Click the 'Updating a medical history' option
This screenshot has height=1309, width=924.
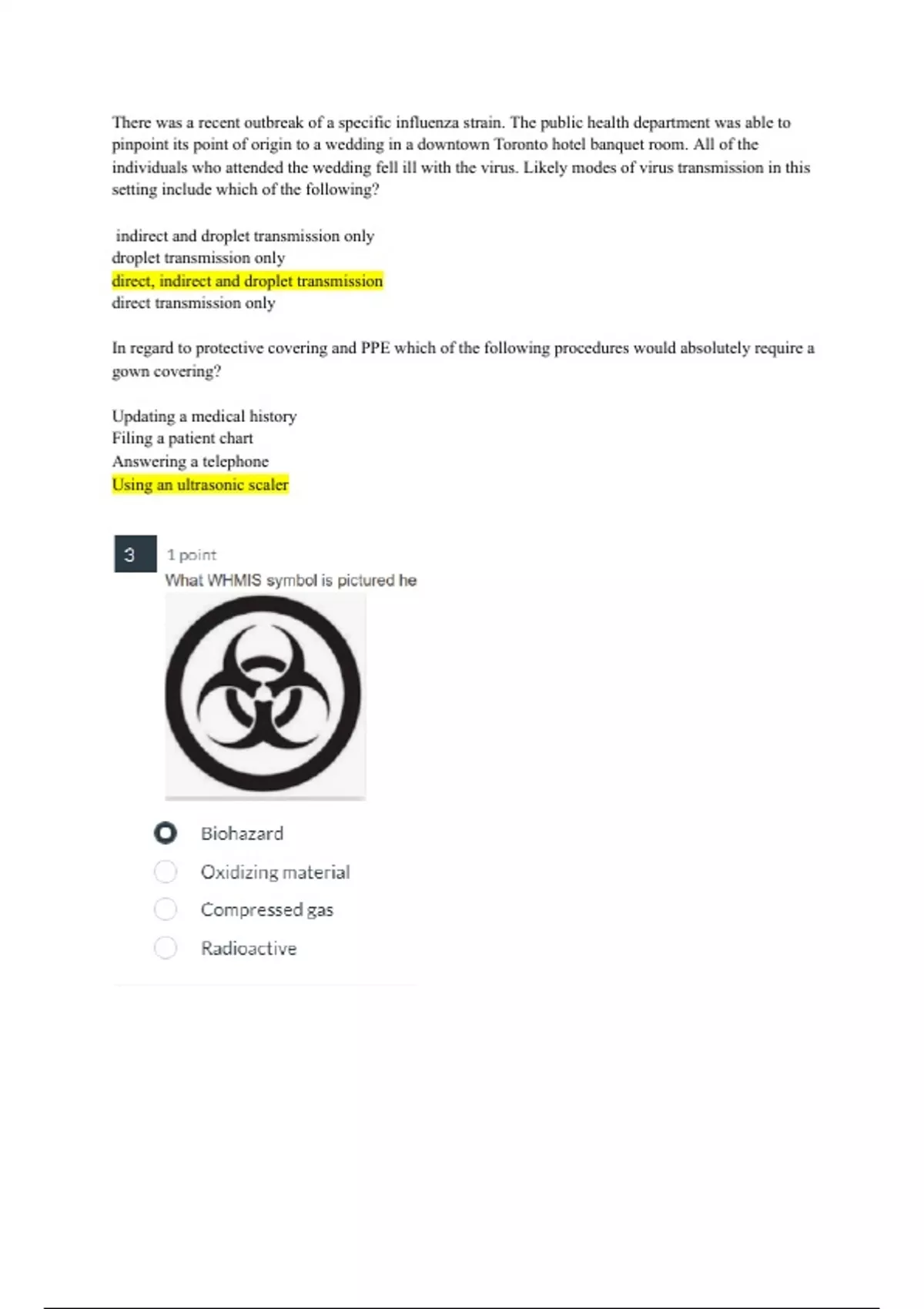[204, 417]
